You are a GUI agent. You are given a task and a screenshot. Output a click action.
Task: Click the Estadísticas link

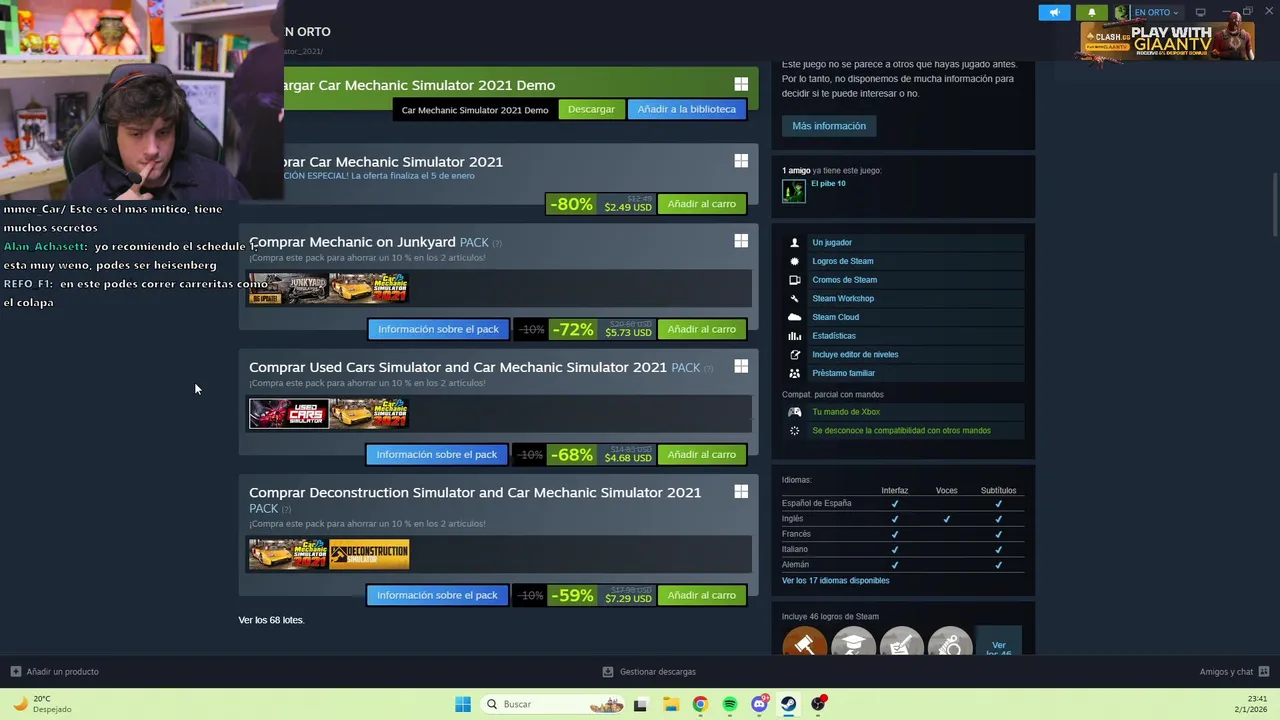834,336
